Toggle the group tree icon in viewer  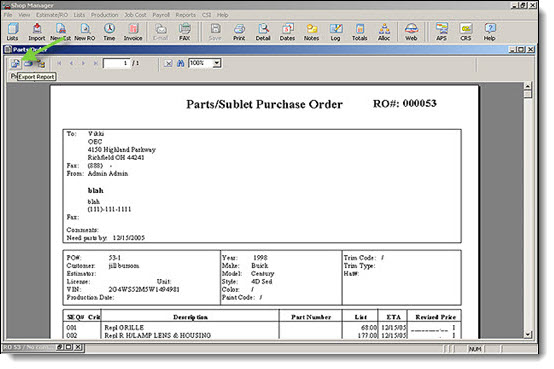[x=41, y=64]
